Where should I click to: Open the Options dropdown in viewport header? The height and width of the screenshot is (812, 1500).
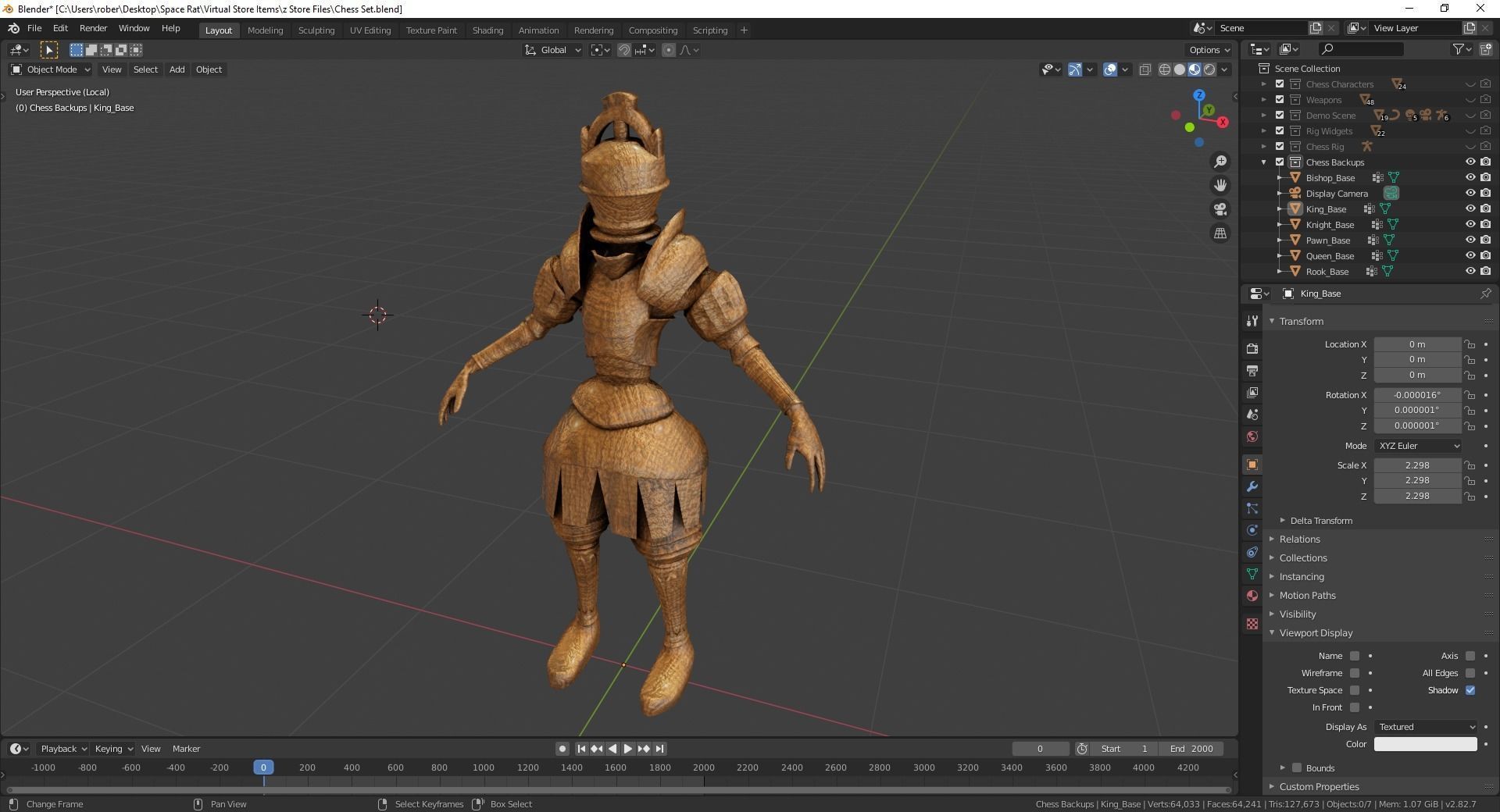(1209, 50)
